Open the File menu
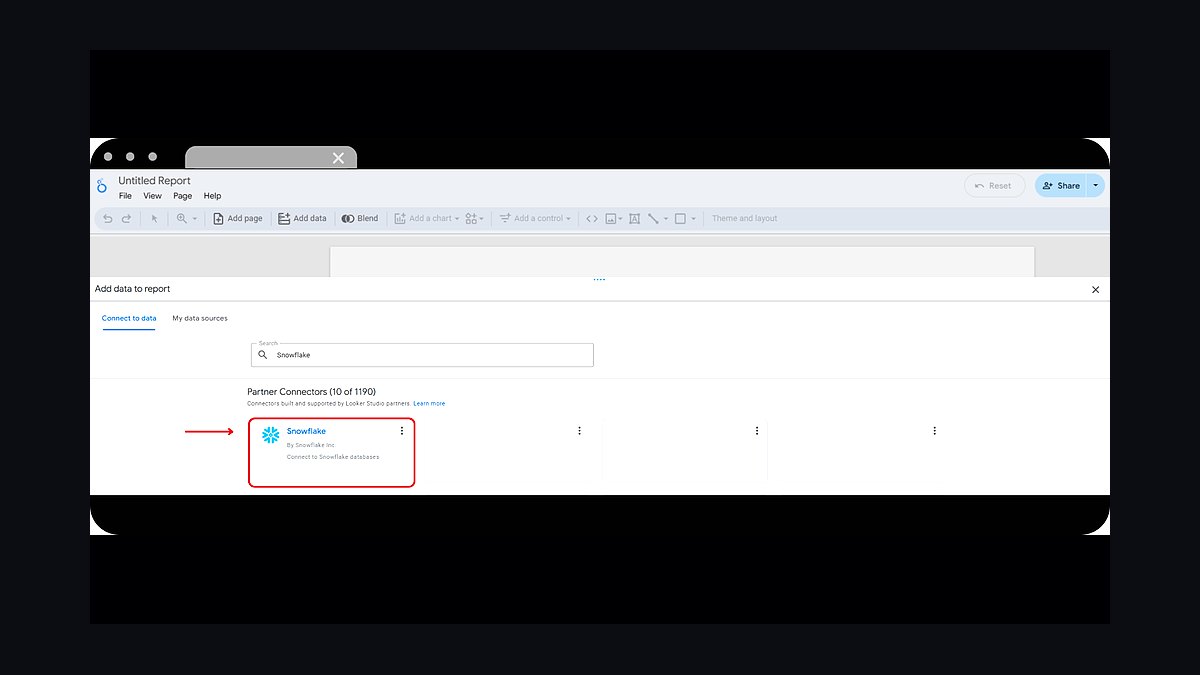The image size is (1200, 675). pyautogui.click(x=125, y=196)
